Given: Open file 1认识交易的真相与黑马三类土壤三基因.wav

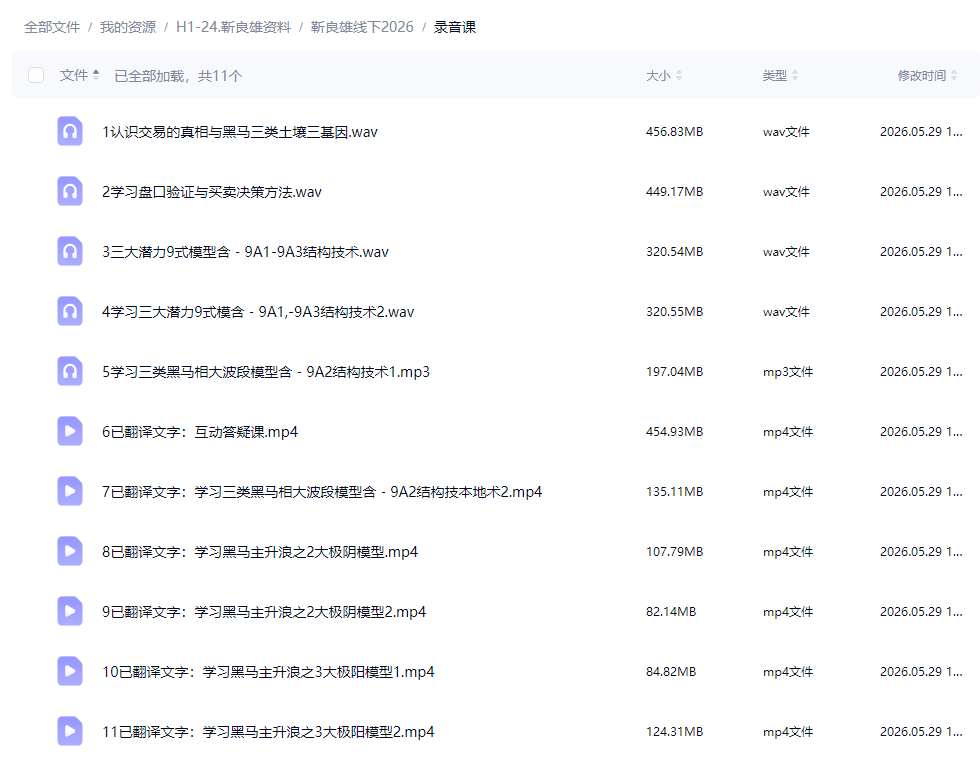Looking at the screenshot, I should [240, 132].
